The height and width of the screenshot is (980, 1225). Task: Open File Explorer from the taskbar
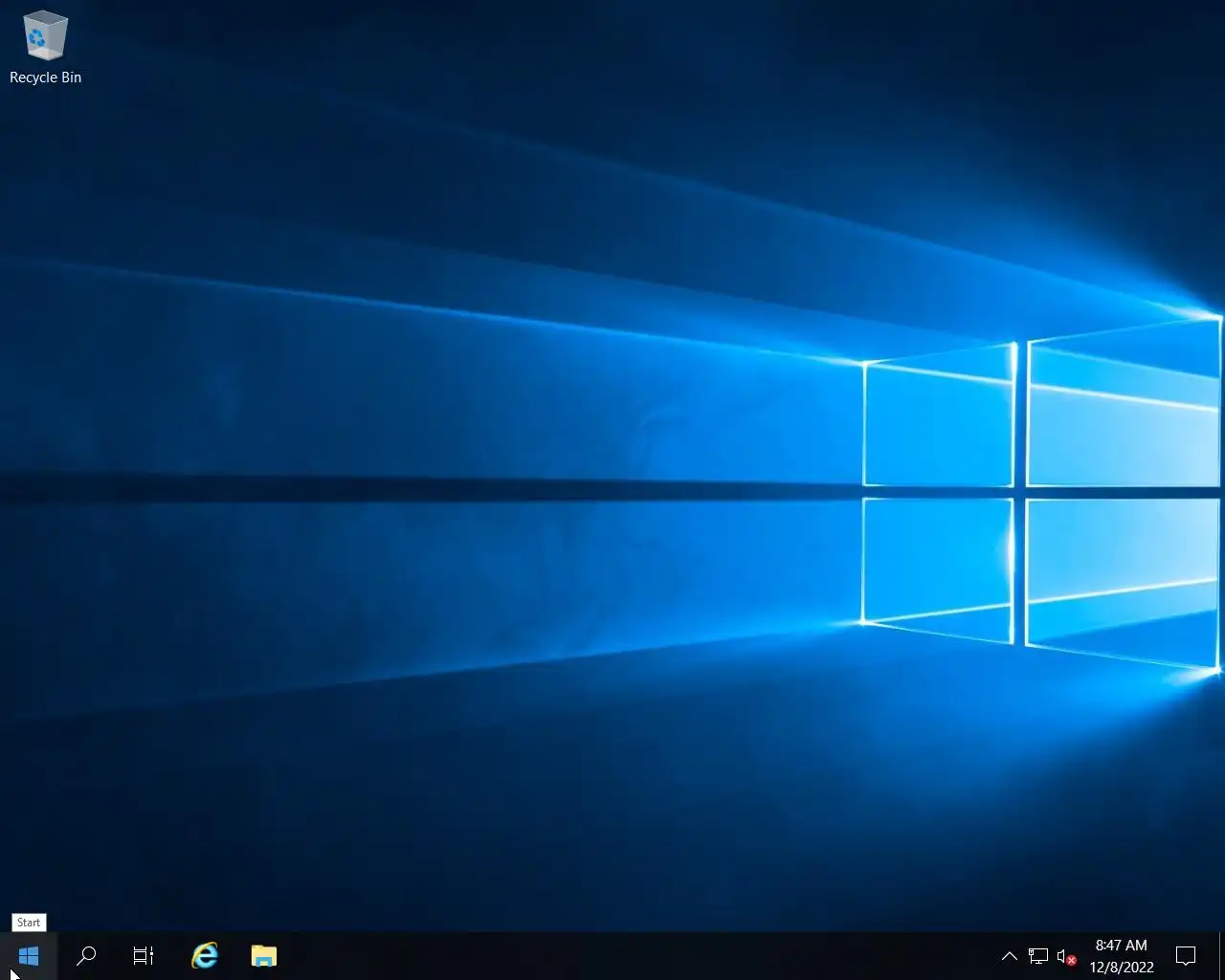pos(263,955)
